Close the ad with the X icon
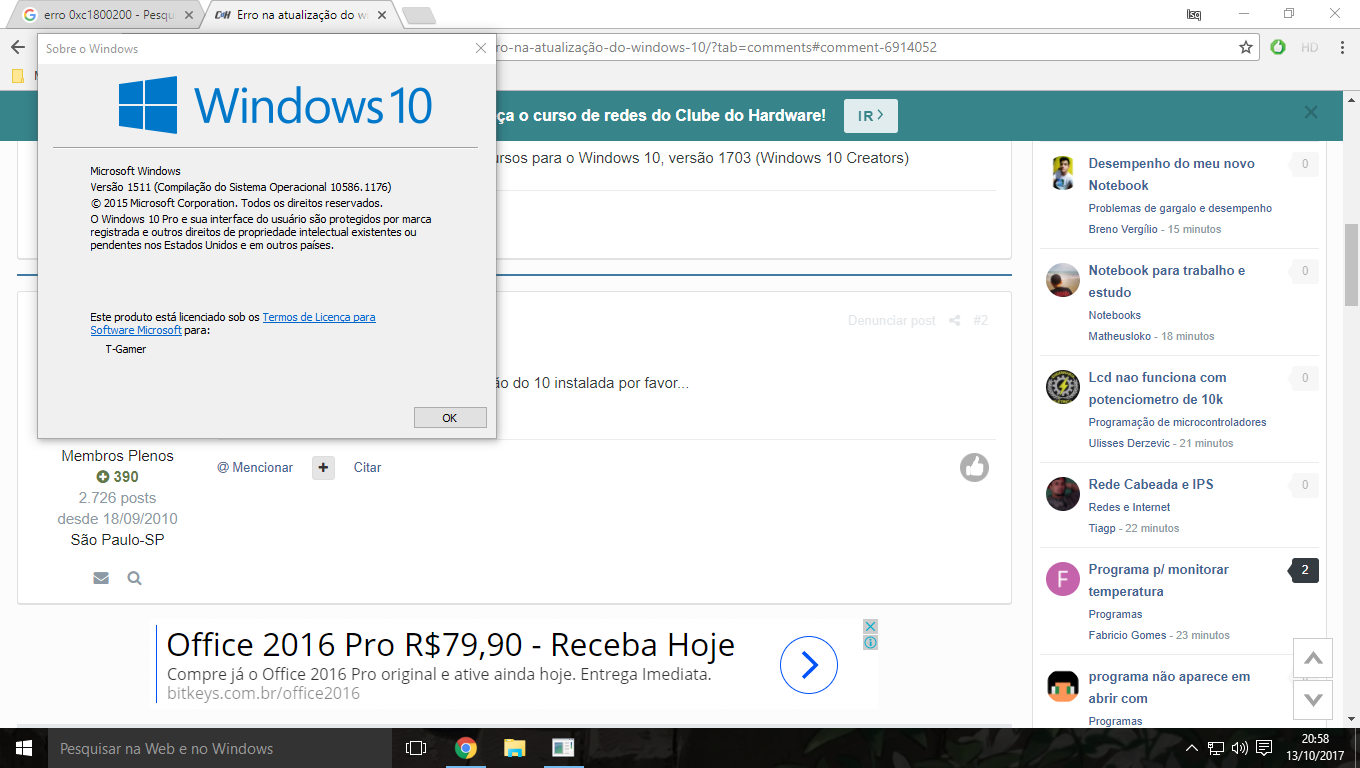Image resolution: width=1360 pixels, height=768 pixels. click(x=871, y=626)
